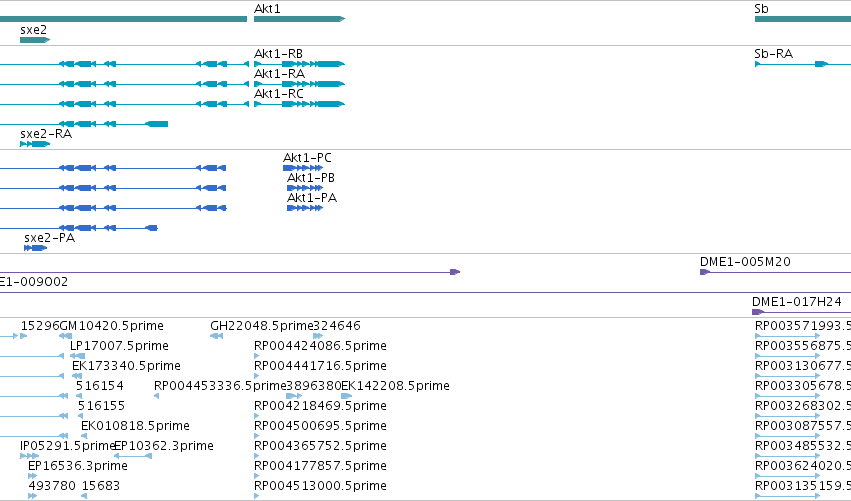Click the 493780 EST label

[52, 486]
